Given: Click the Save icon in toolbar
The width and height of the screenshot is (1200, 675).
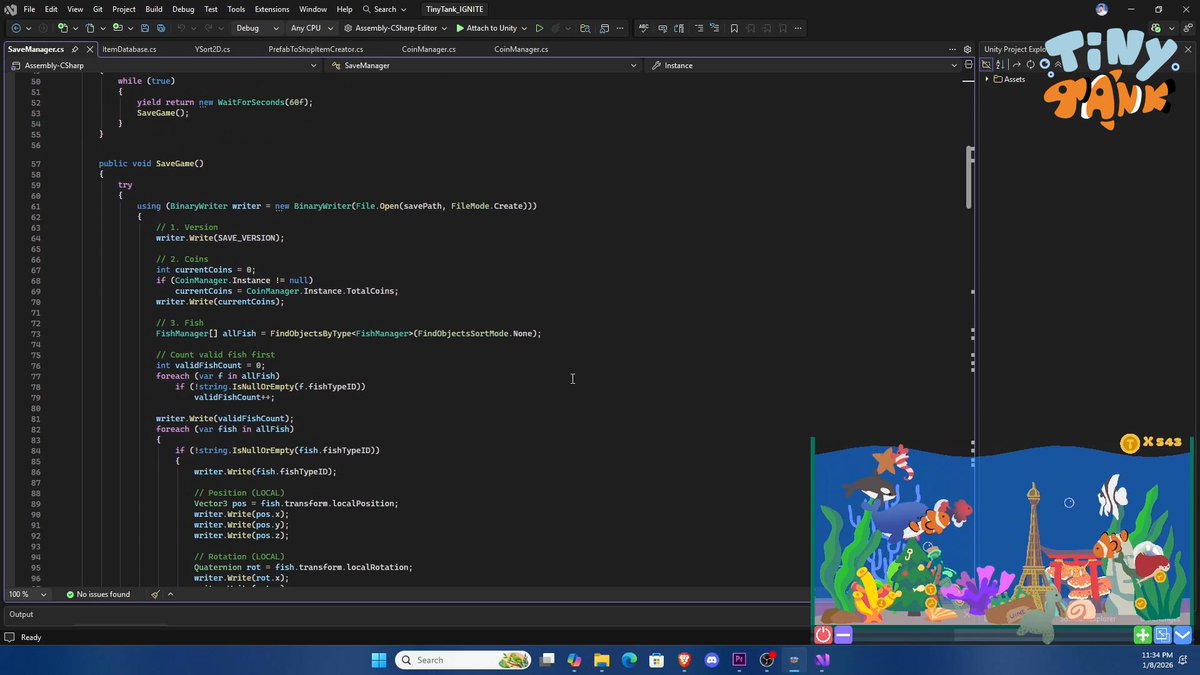Looking at the screenshot, I should 145,28.
